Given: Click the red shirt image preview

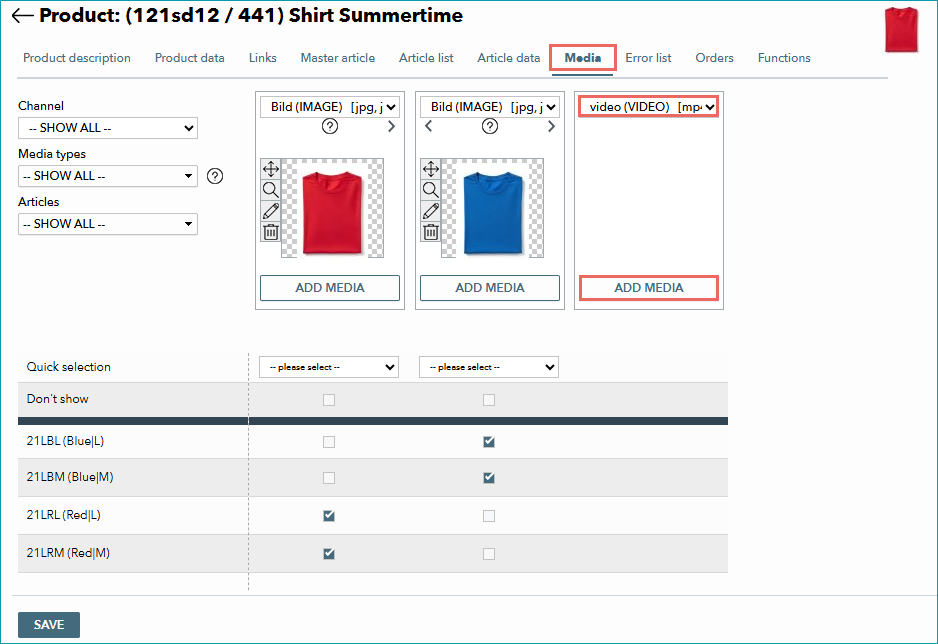Looking at the screenshot, I should 332,208.
